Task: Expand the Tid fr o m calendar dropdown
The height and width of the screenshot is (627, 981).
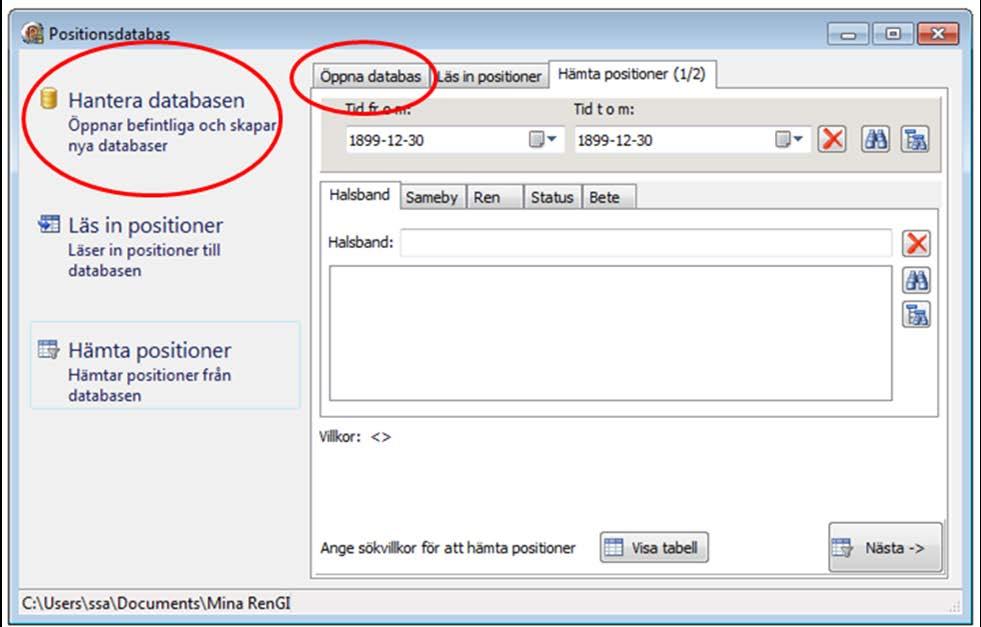Action: click(x=543, y=139)
